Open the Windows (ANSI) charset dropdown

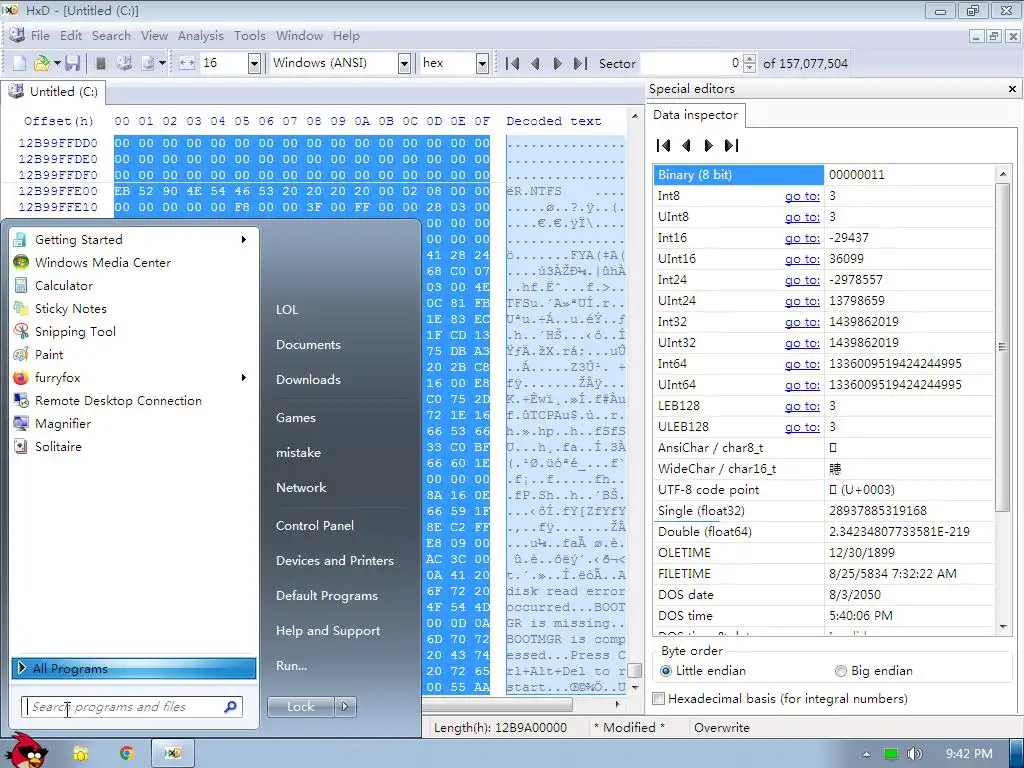coord(404,63)
